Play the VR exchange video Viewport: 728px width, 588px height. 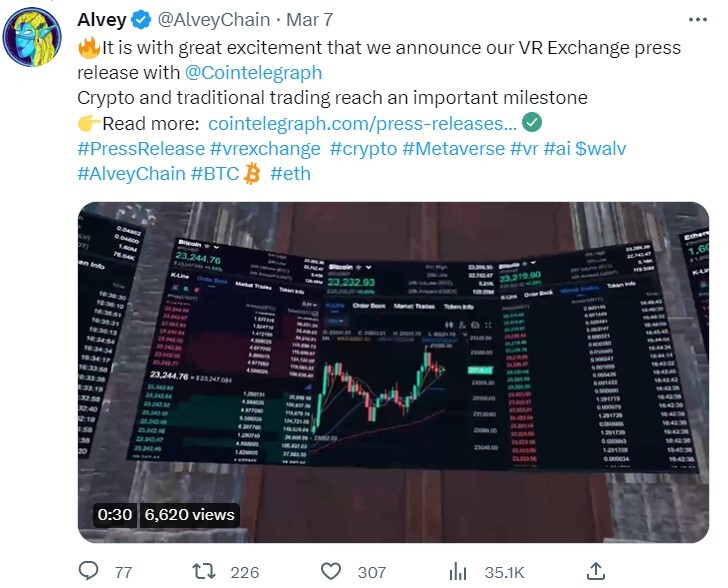393,372
